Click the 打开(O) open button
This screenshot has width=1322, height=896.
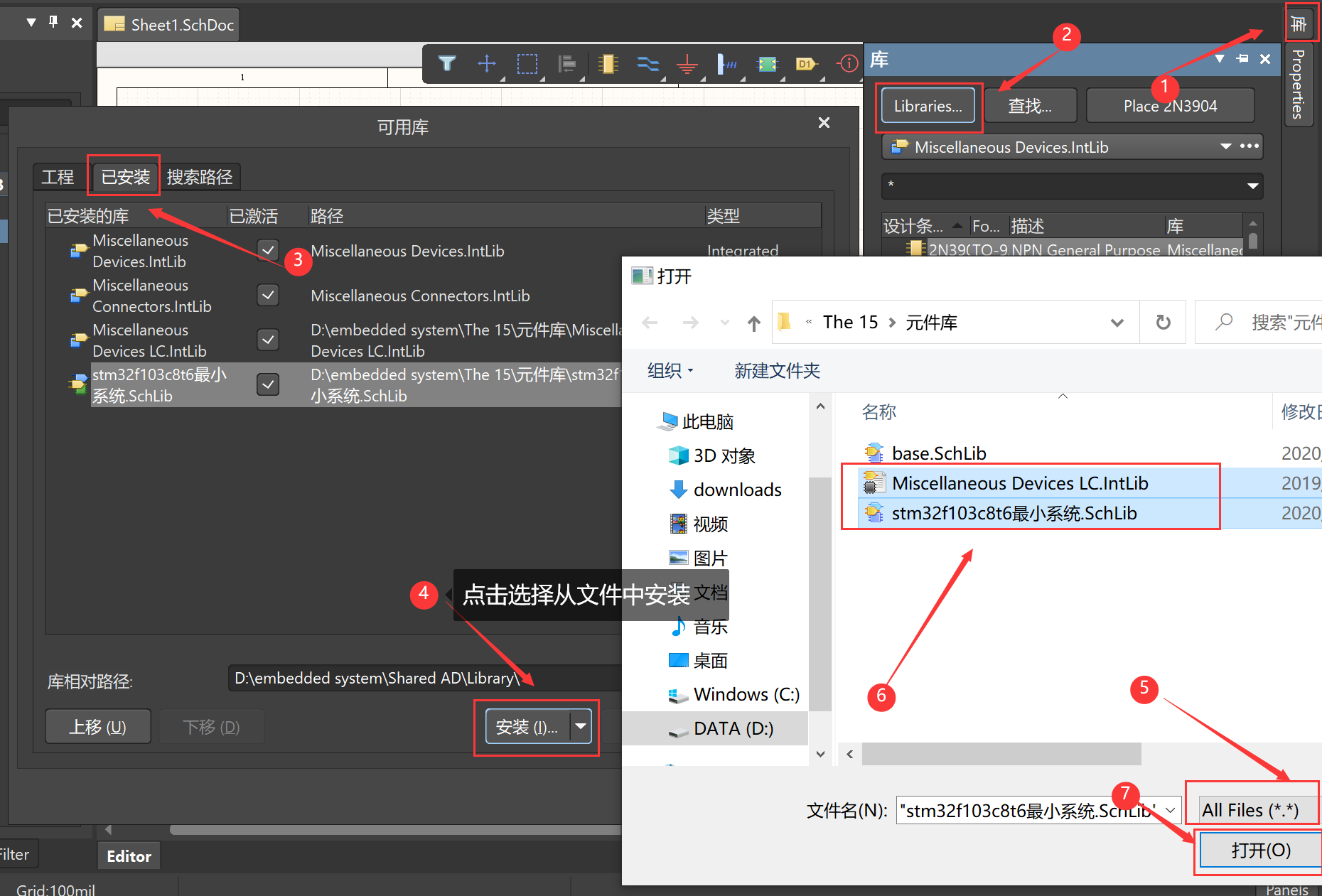coord(1261,850)
